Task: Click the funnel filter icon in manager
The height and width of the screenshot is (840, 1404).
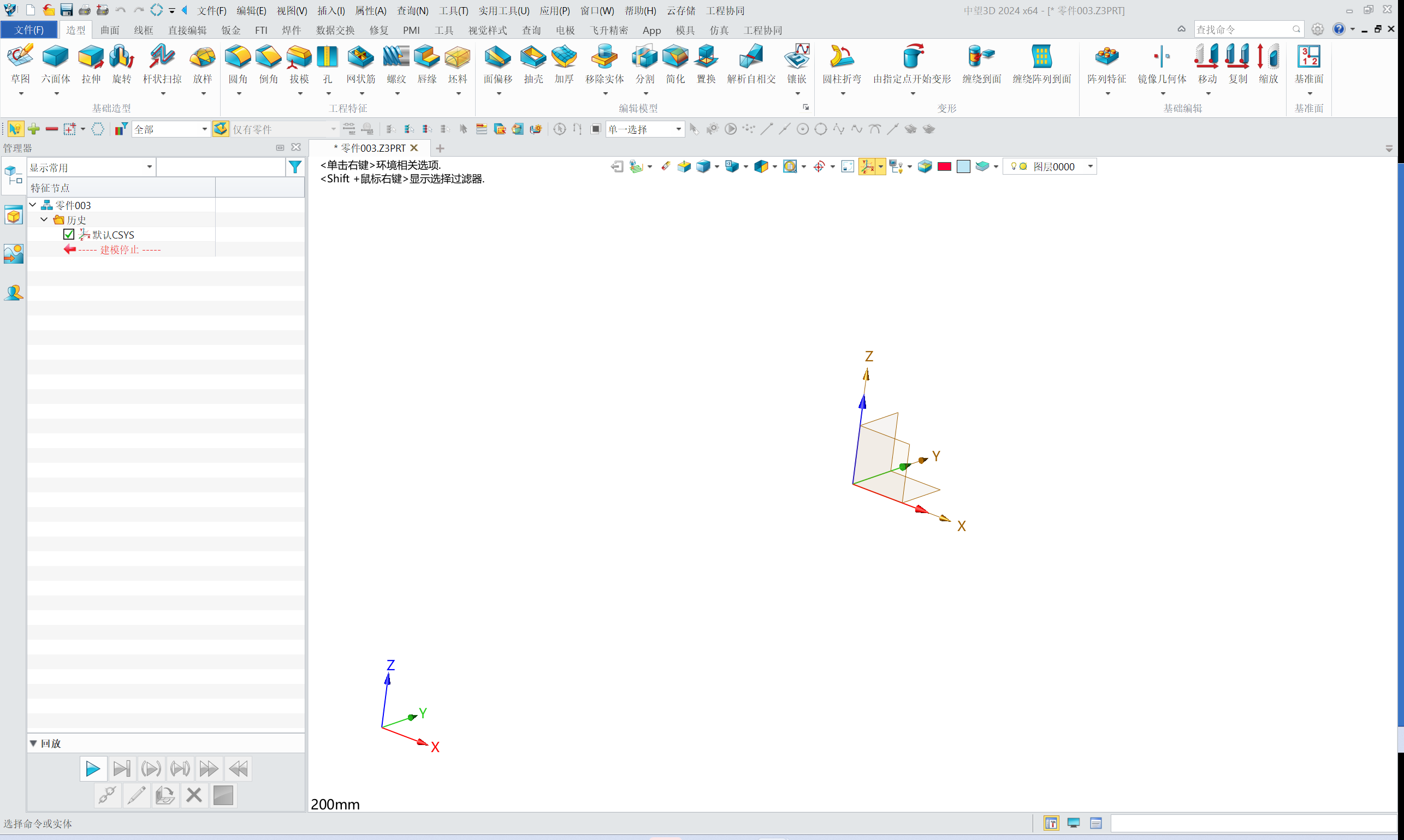Action: pos(295,167)
